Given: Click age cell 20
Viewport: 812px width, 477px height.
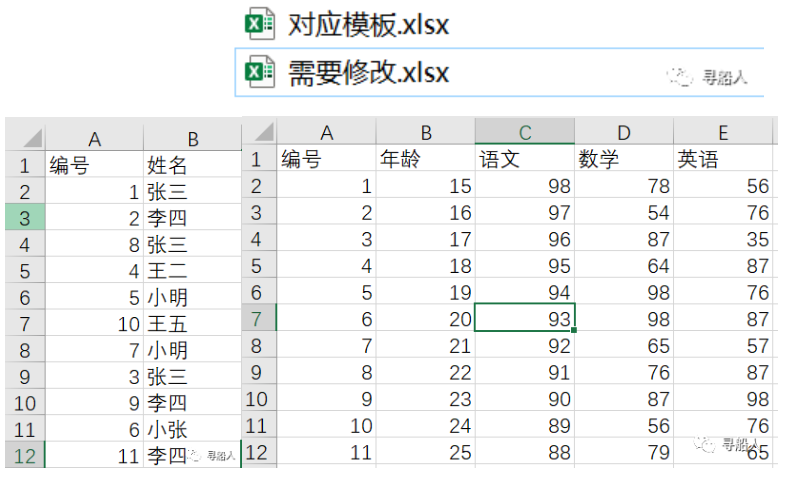Looking at the screenshot, I should click(x=426, y=318).
